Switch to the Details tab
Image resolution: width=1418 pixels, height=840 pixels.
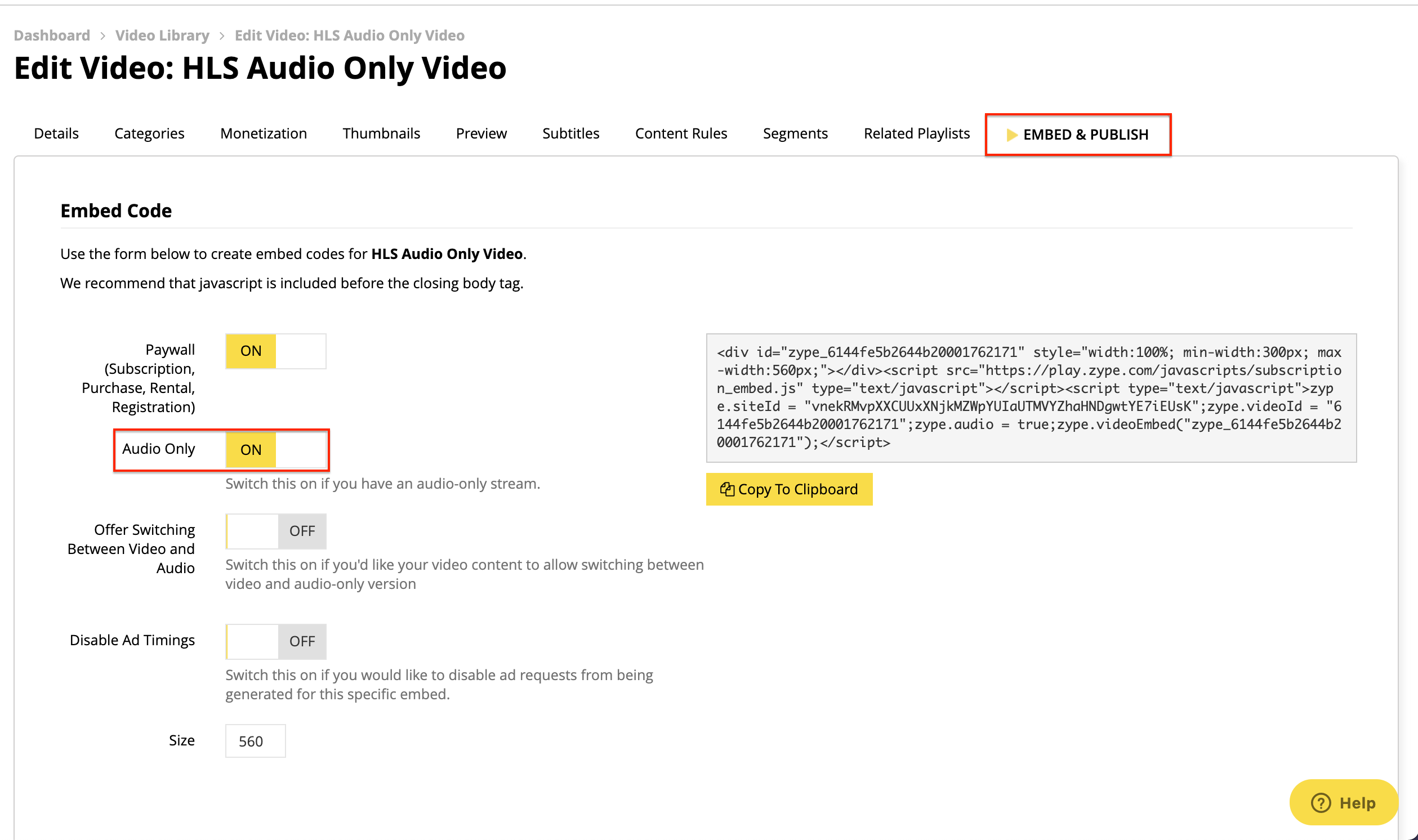tap(56, 133)
